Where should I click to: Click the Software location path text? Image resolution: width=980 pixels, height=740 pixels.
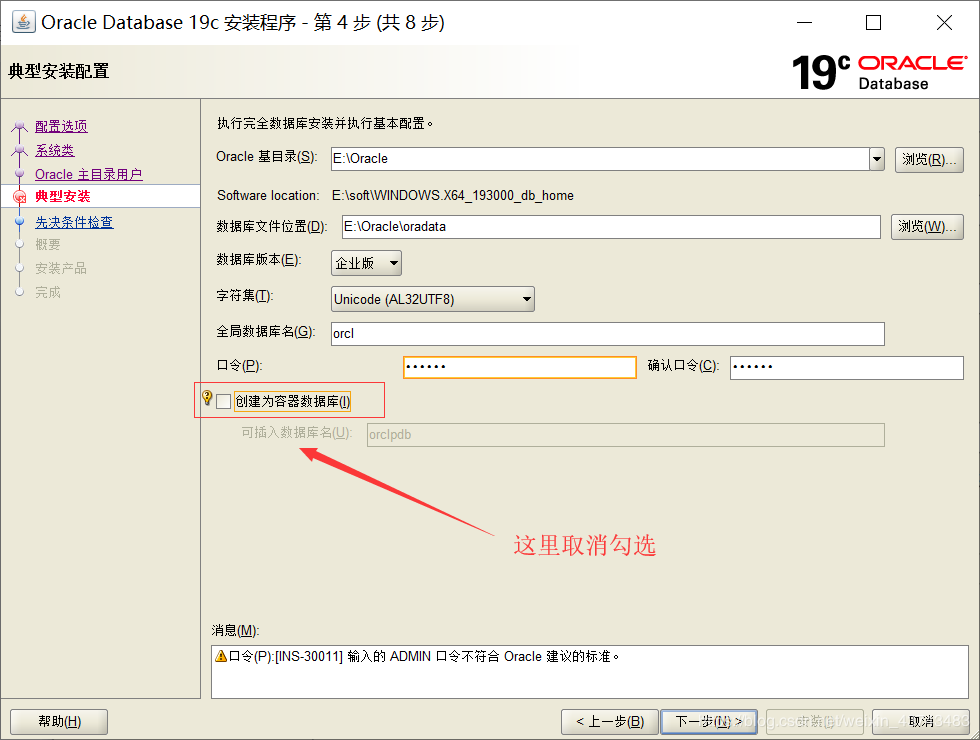[x=452, y=196]
